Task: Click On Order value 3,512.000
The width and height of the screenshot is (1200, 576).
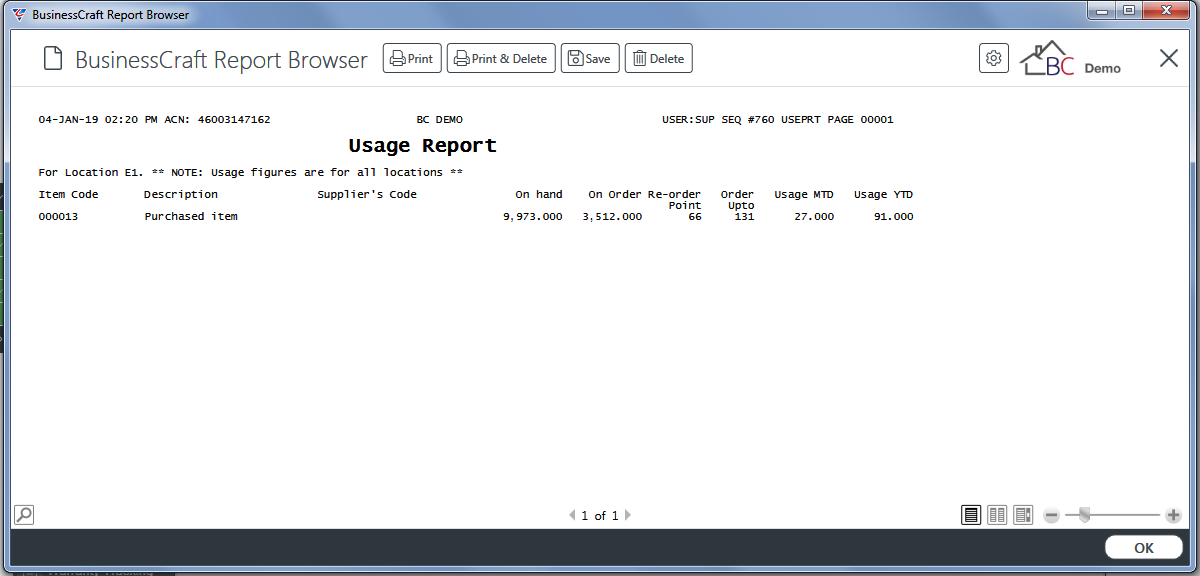Action: (x=612, y=216)
